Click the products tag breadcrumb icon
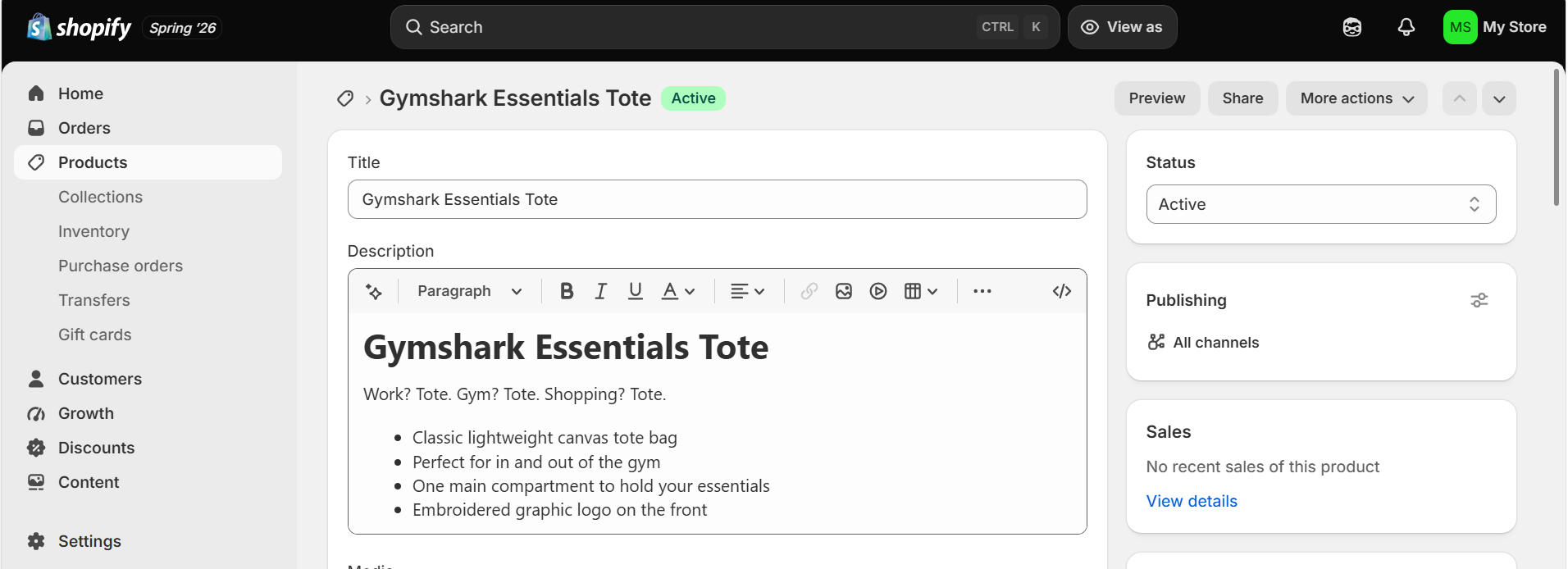Image resolution: width=1568 pixels, height=569 pixels. pyautogui.click(x=345, y=98)
